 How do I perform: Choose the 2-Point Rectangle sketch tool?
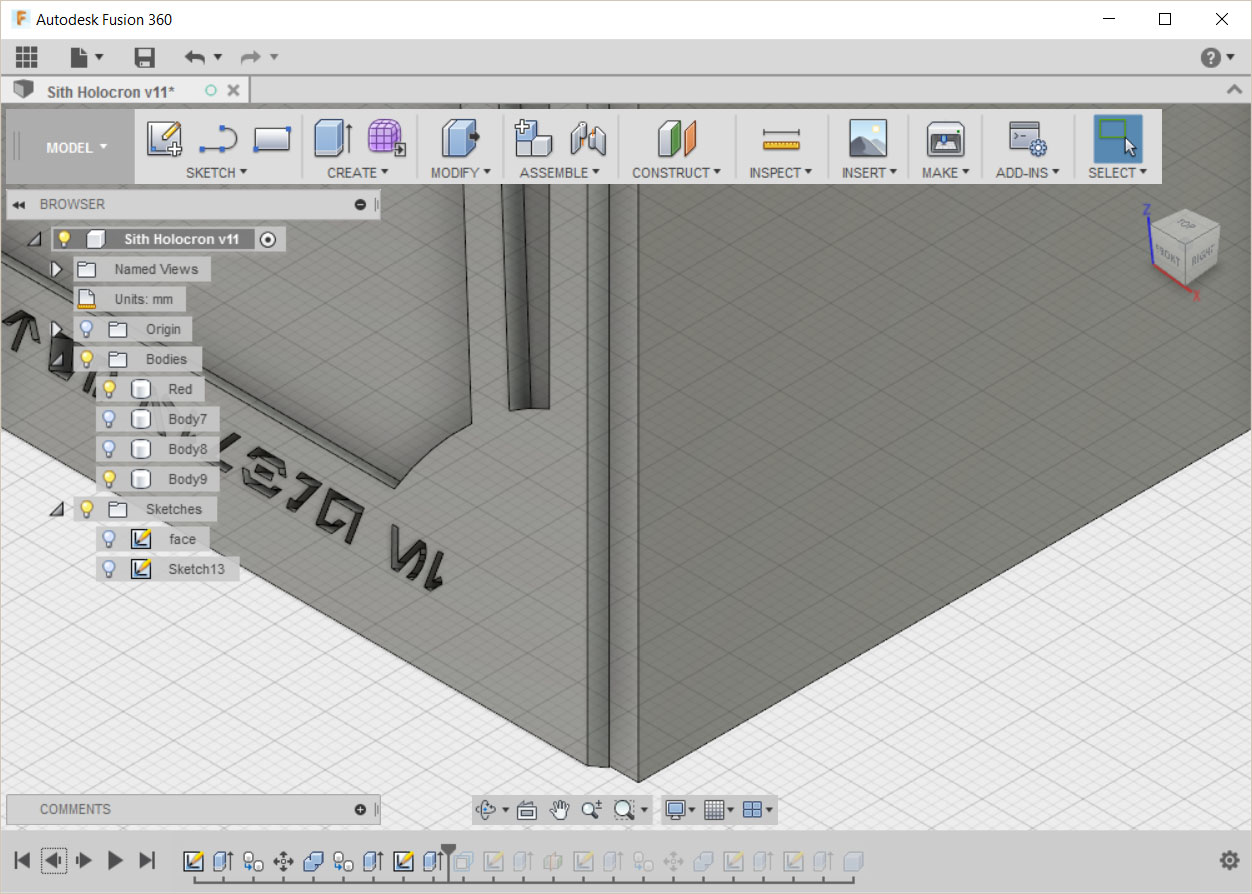(x=271, y=138)
